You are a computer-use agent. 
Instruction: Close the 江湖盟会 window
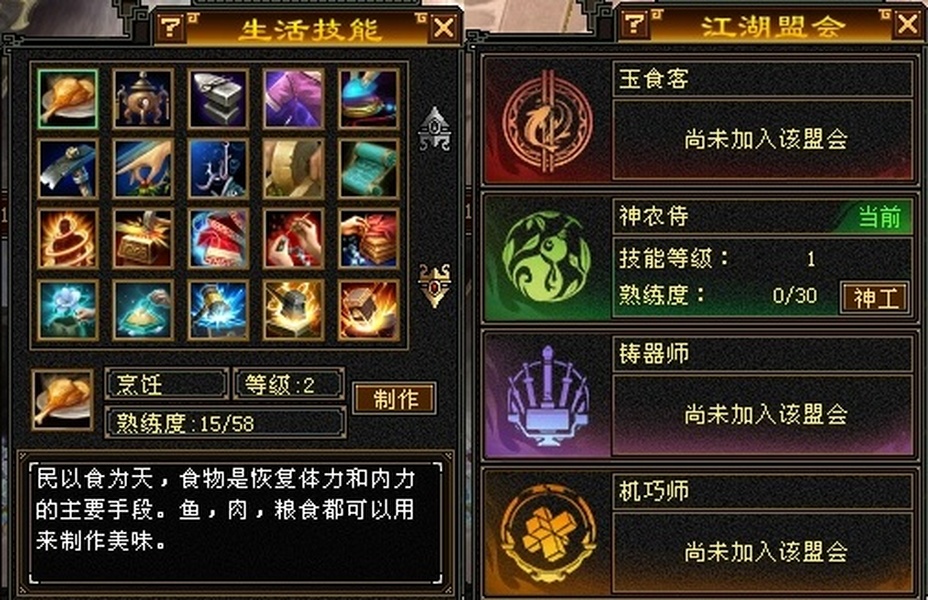point(907,24)
